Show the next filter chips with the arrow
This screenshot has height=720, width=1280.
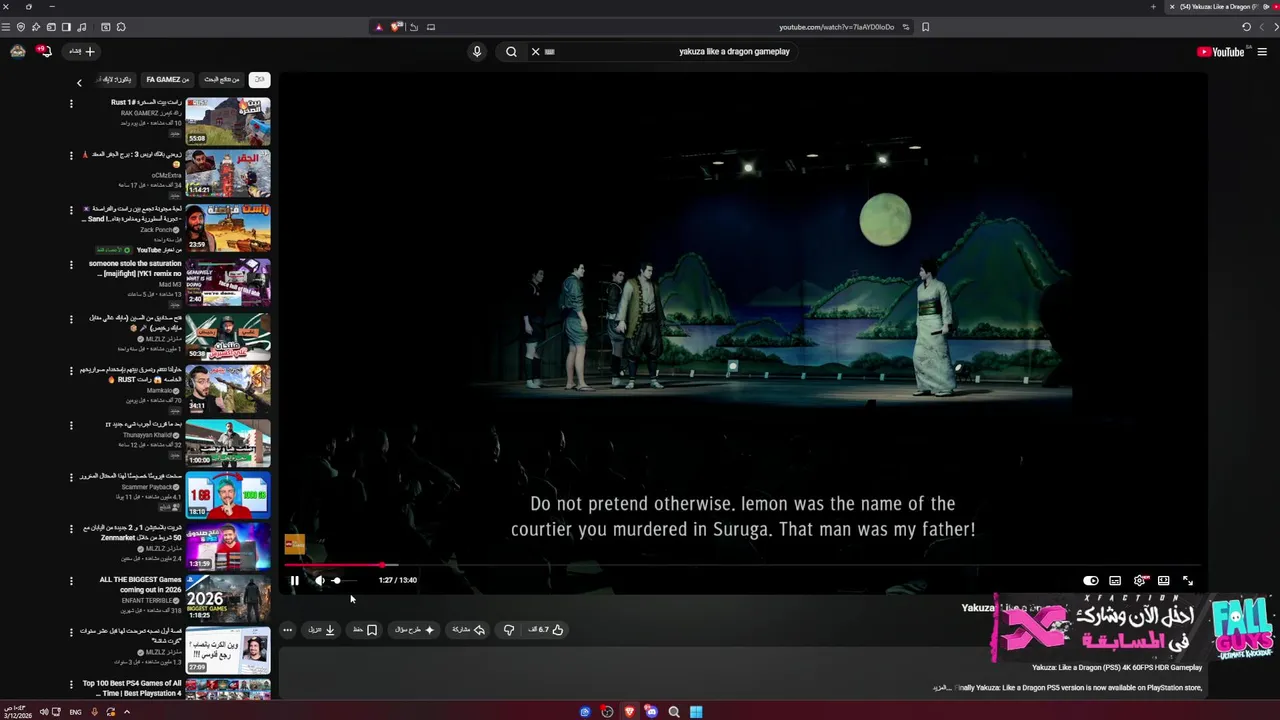pos(79,82)
